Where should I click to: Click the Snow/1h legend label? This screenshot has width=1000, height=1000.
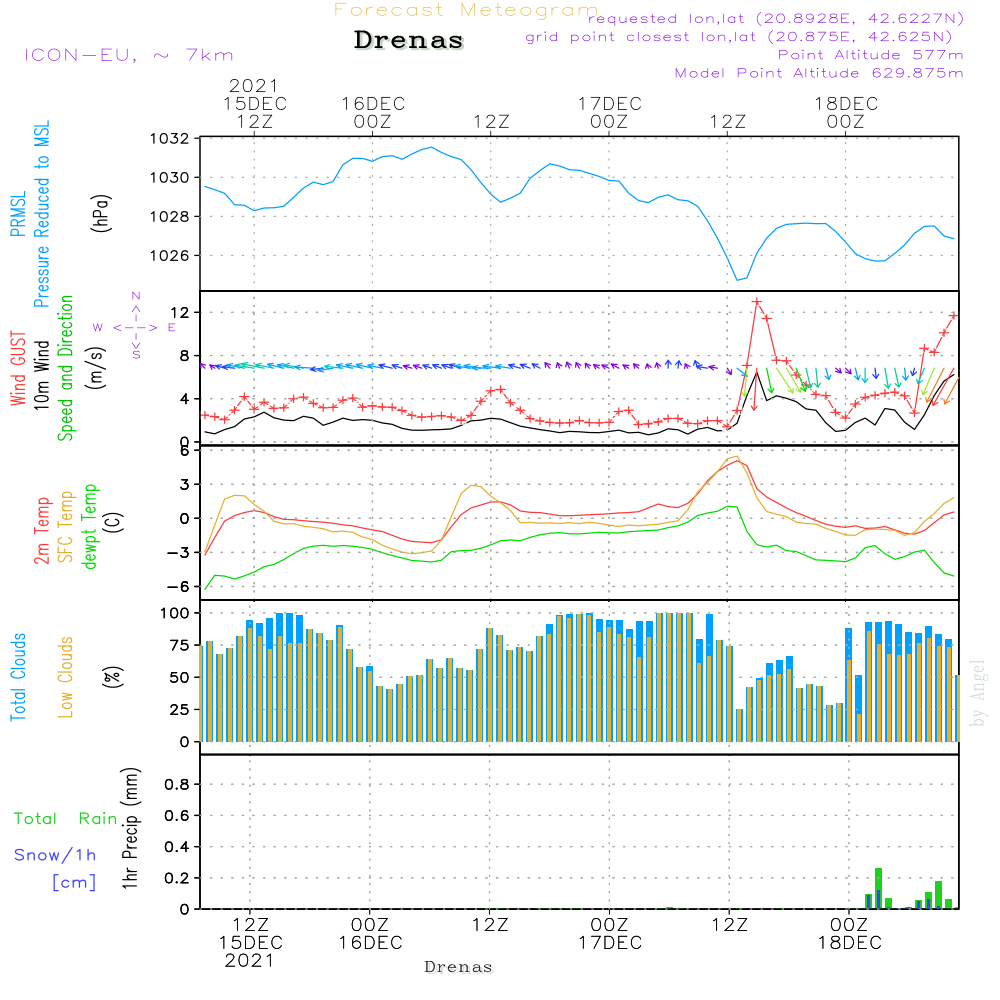click(55, 855)
